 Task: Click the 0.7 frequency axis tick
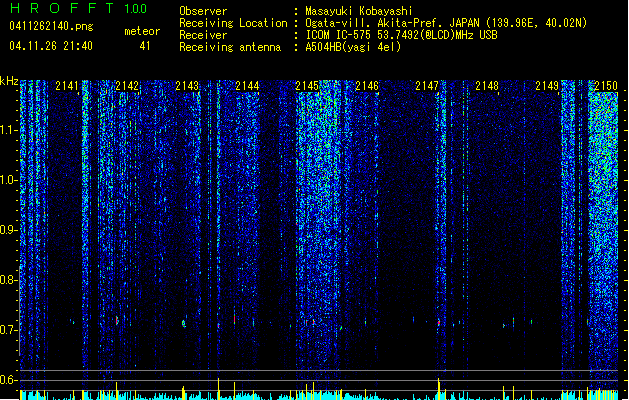8,330
